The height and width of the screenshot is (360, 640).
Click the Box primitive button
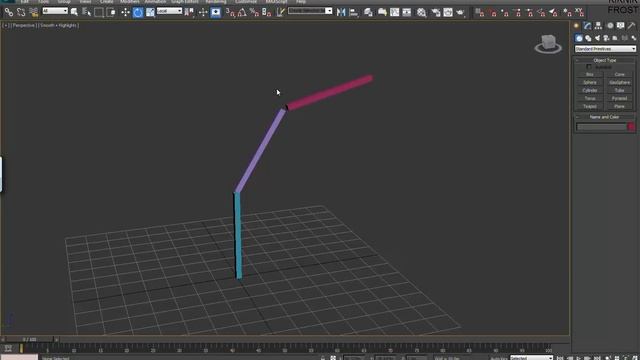tap(590, 74)
